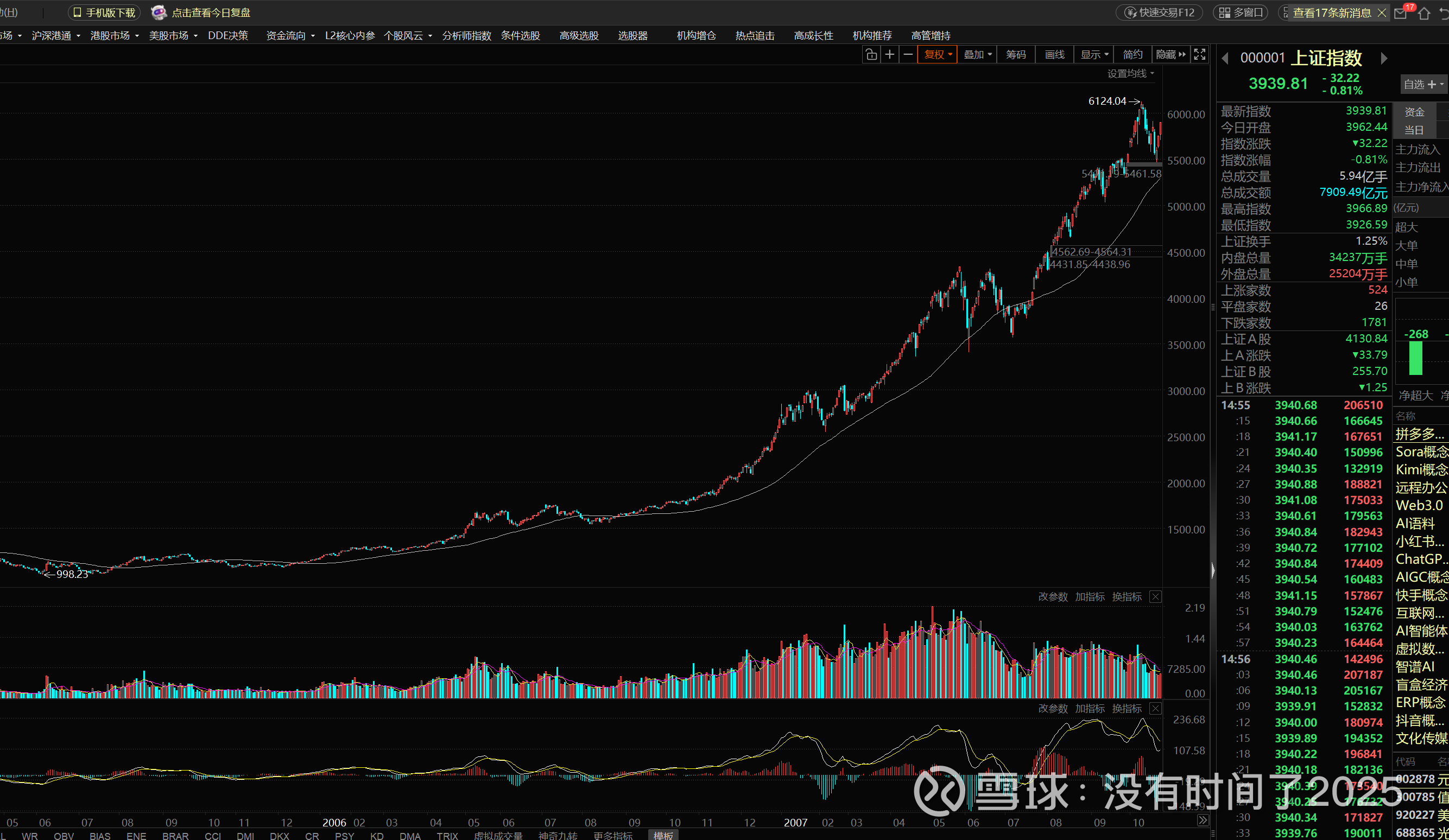Enter fullscreen chart mode icon
Image resolution: width=1449 pixels, height=840 pixels.
[1199, 55]
